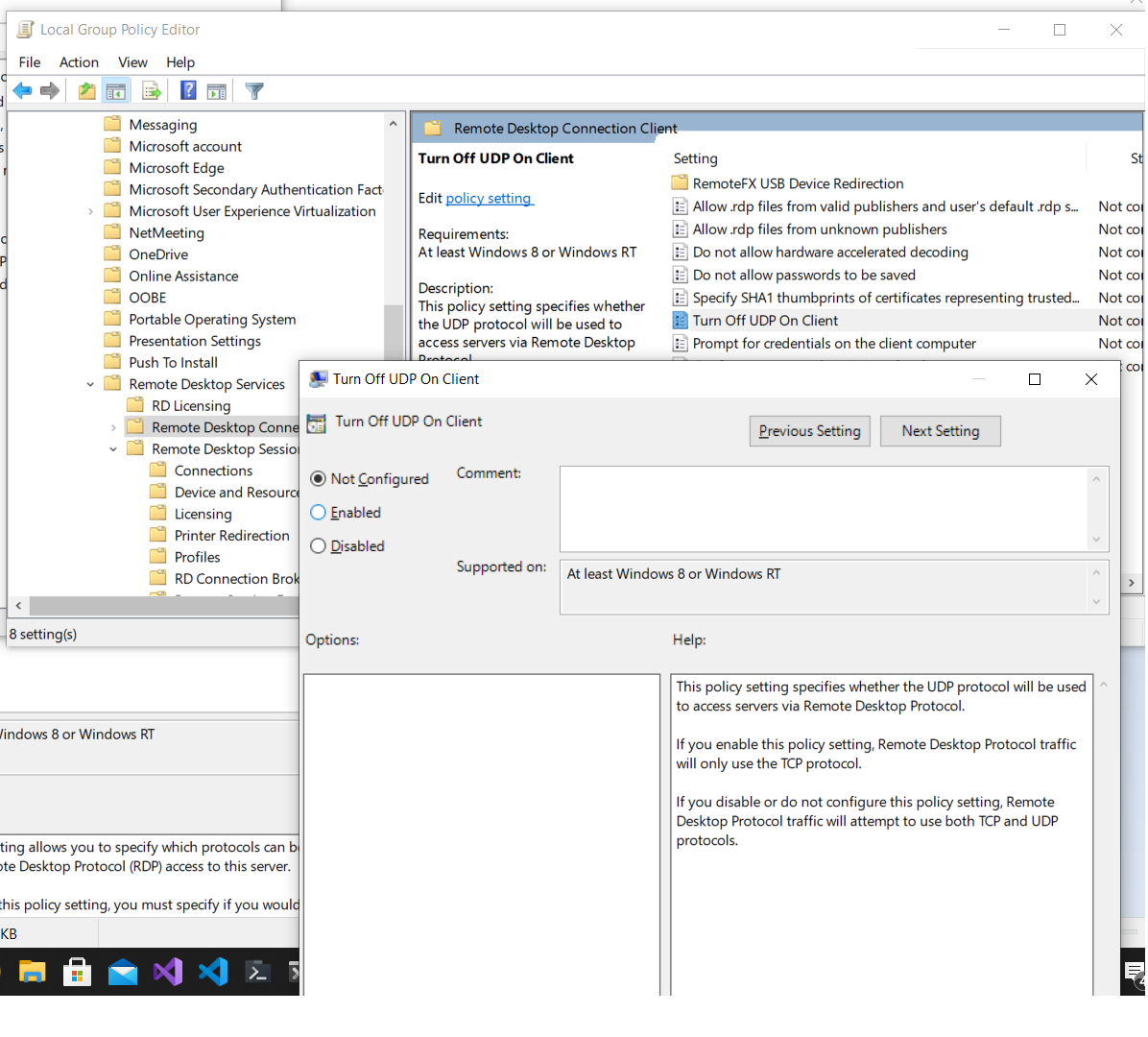Click RemoteFX USB Device Redirection folder icon

680,182
